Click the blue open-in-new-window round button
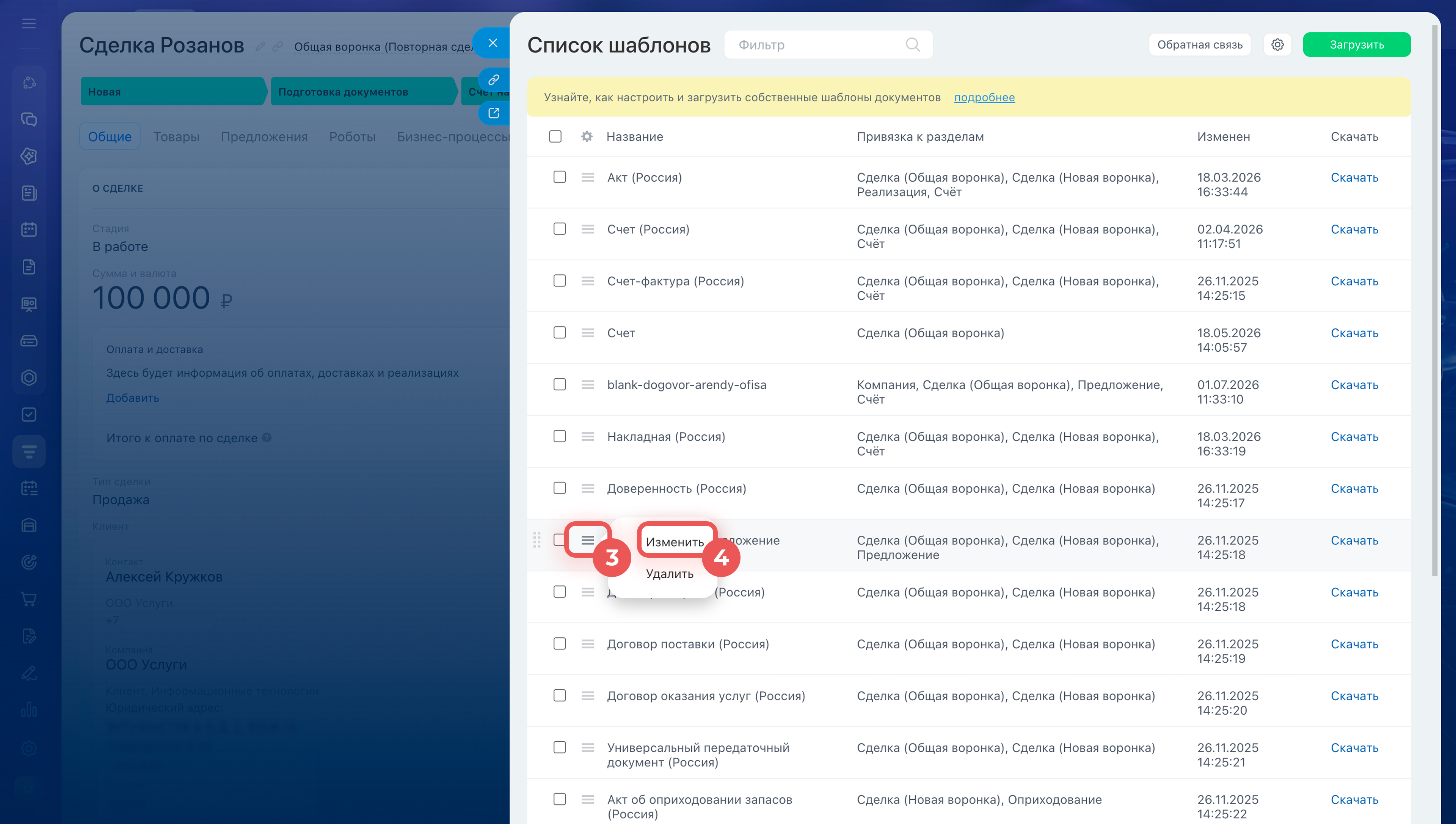Image resolution: width=1456 pixels, height=824 pixels. [x=494, y=113]
